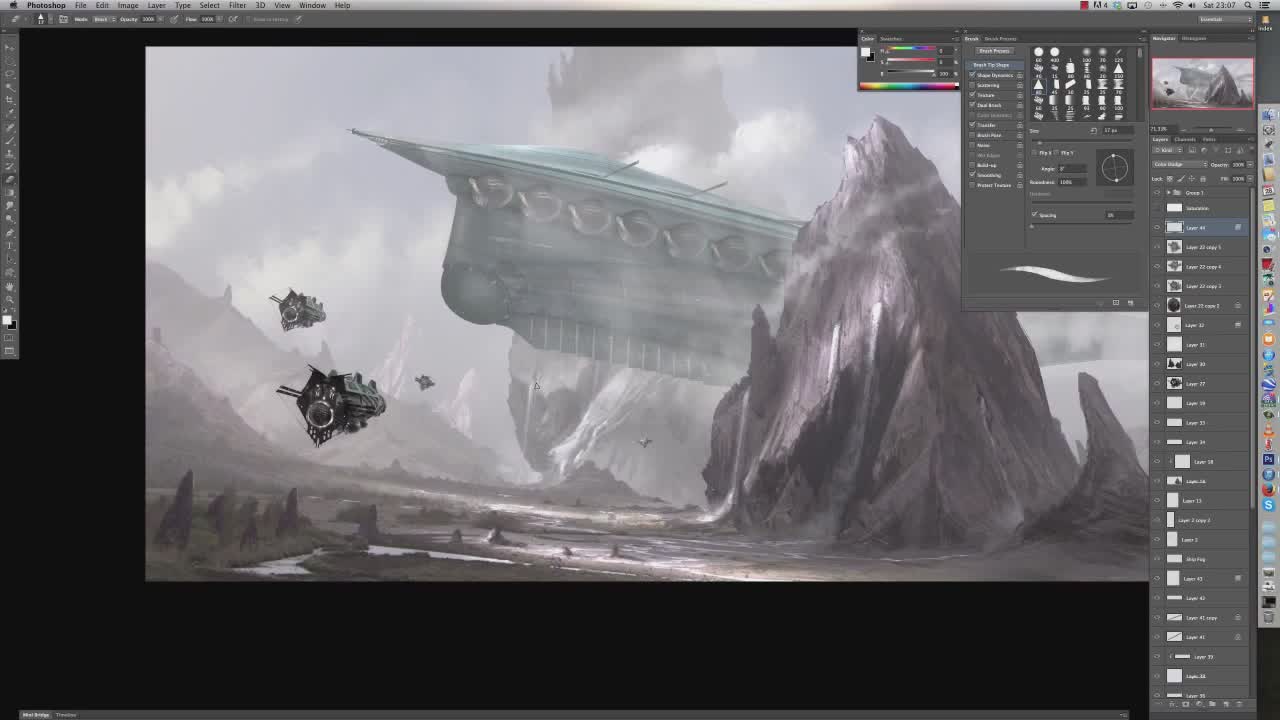Enable the Scattering brush option checkbox
Image resolution: width=1280 pixels, height=720 pixels.
[972, 85]
